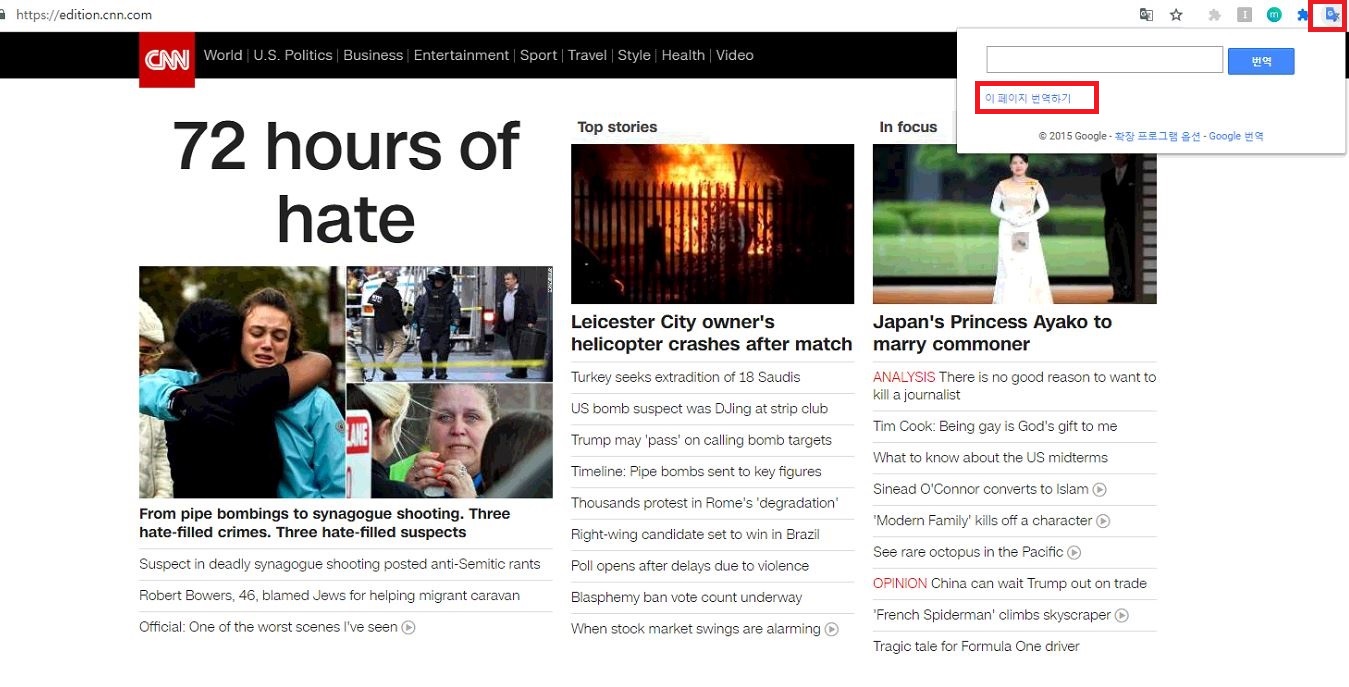Open the Style section
Image resolution: width=1349 pixels, height=687 pixels.
634,55
